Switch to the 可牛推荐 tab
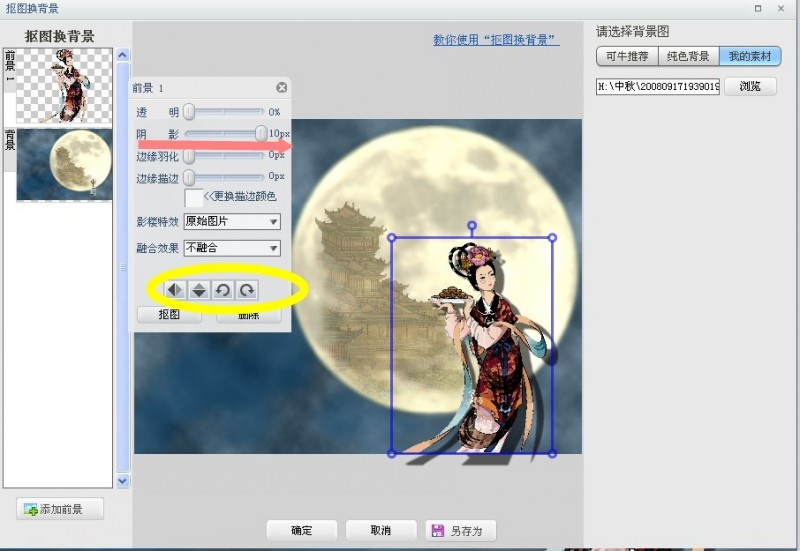The height and width of the screenshot is (551, 800). pos(627,56)
